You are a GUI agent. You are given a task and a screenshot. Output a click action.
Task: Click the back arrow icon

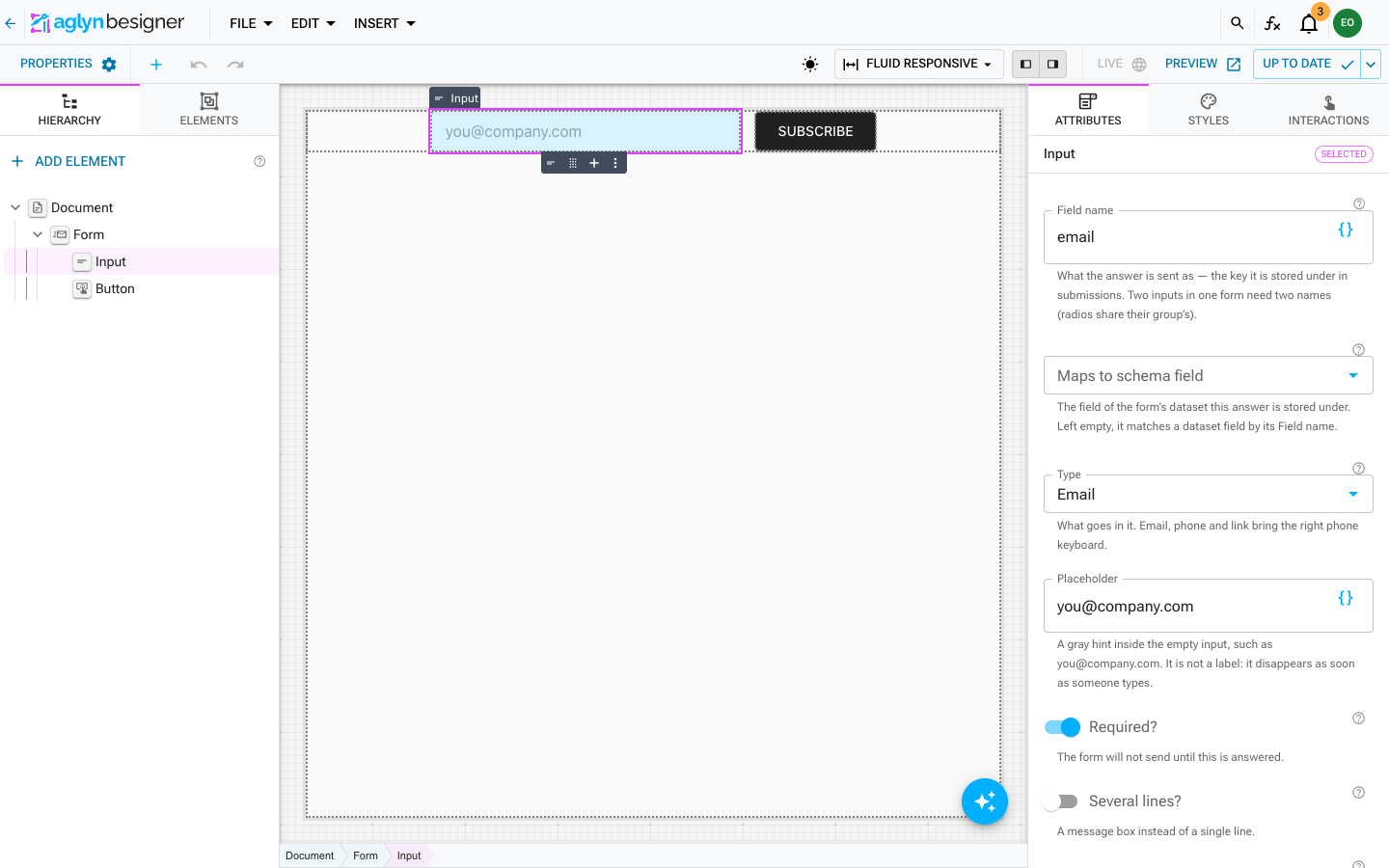(11, 23)
